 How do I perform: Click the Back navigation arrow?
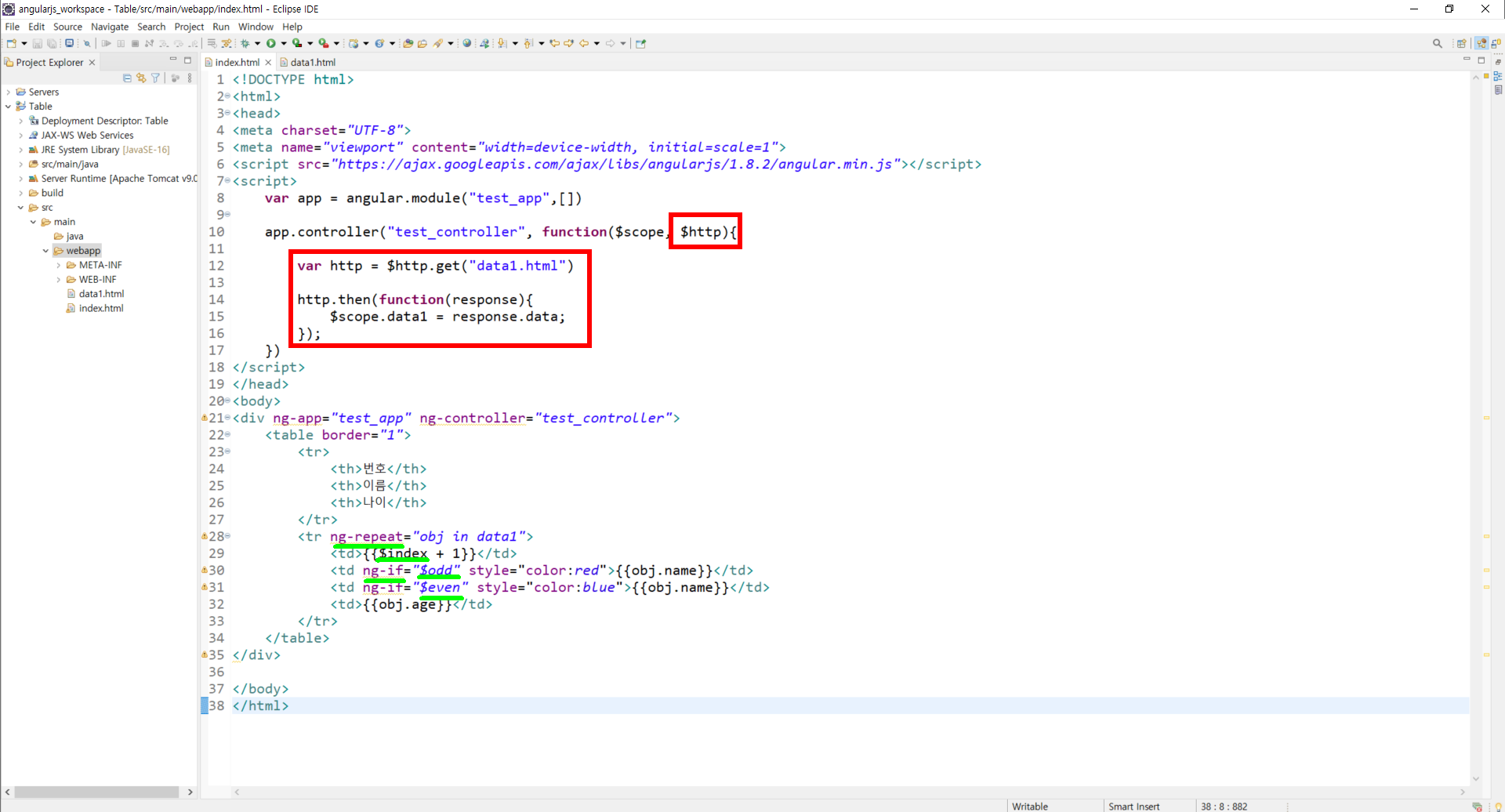(584, 43)
